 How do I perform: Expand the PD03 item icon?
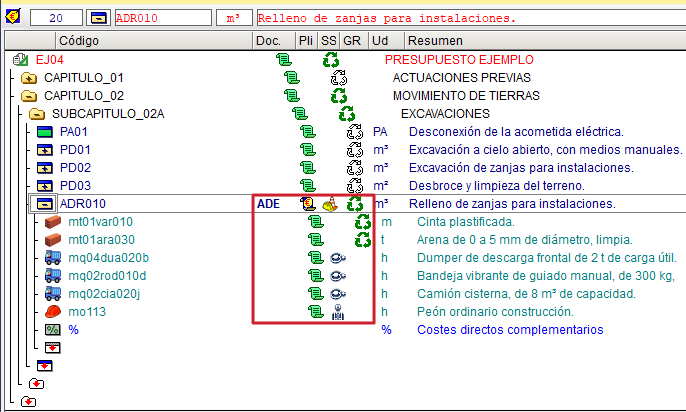point(45,186)
